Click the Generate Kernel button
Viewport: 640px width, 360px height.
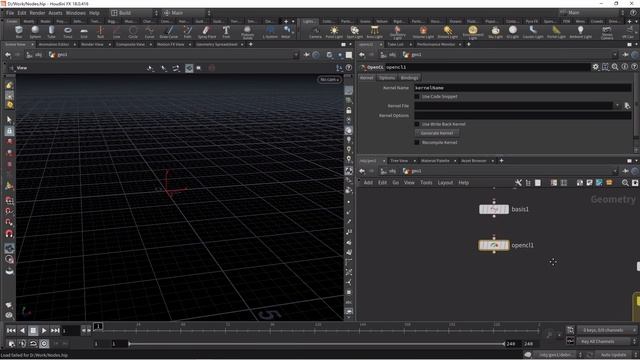tap(437, 133)
